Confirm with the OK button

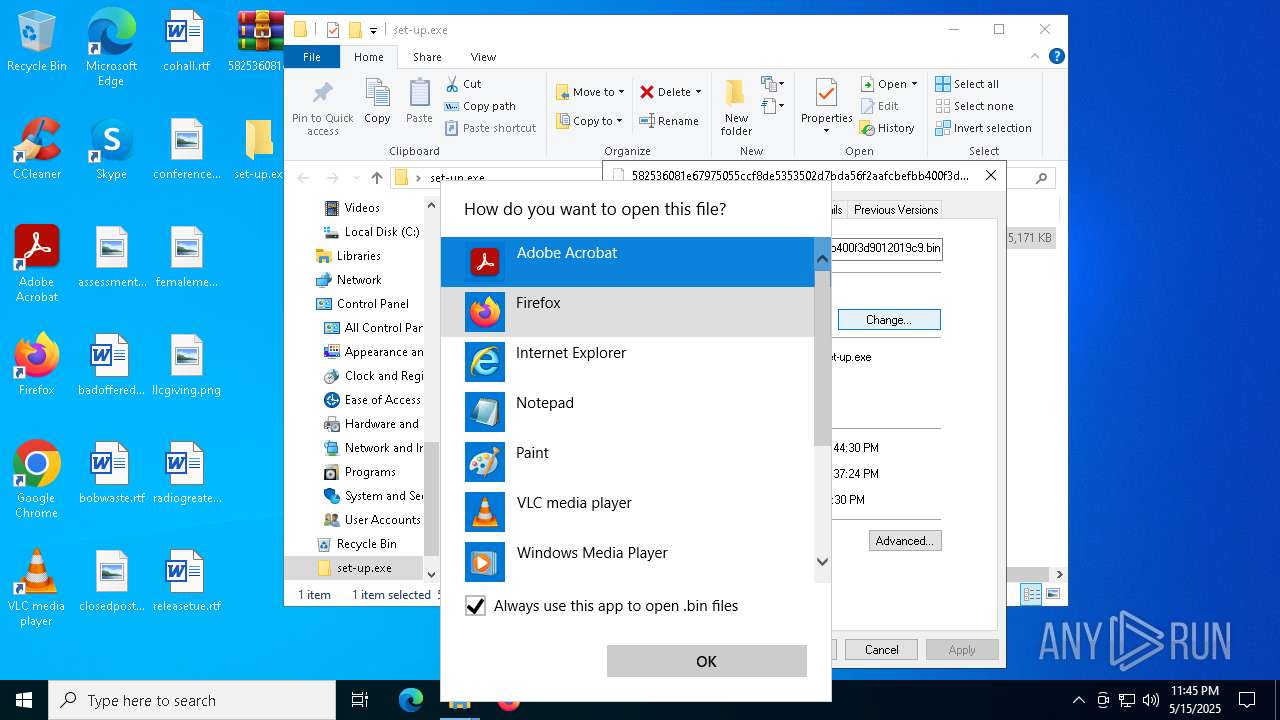tap(706, 661)
